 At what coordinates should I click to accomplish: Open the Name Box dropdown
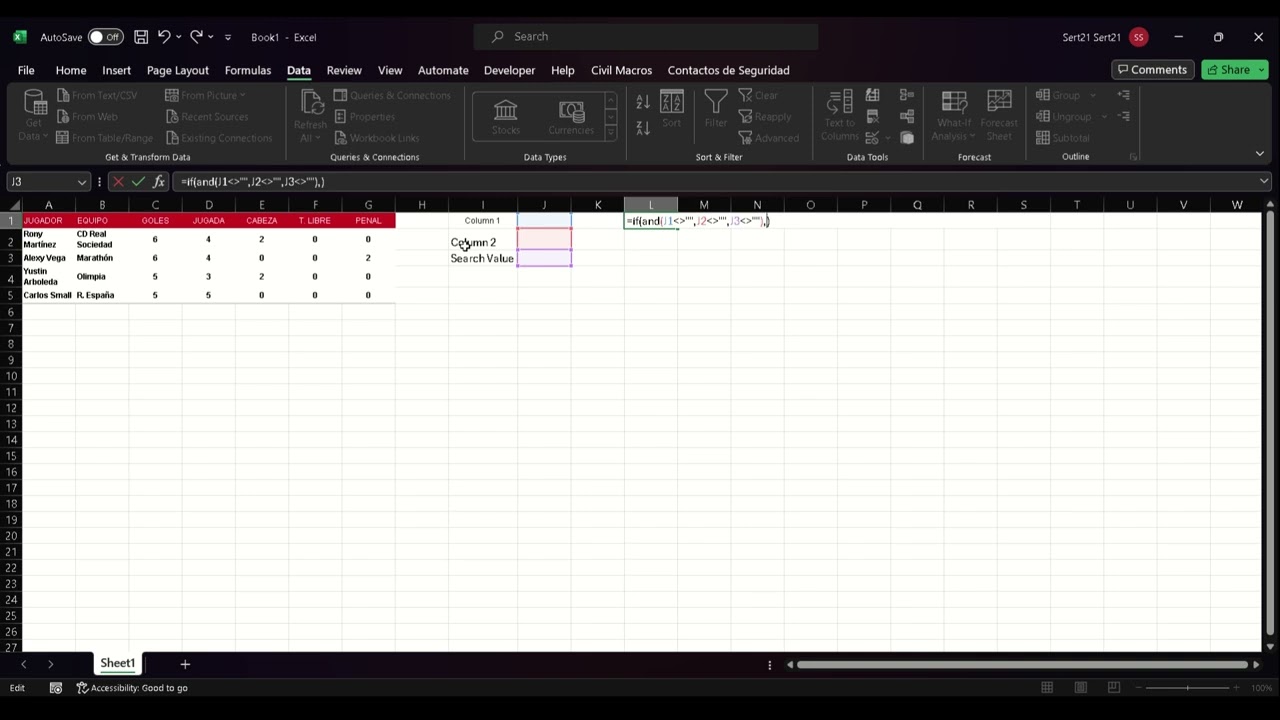[x=82, y=182]
